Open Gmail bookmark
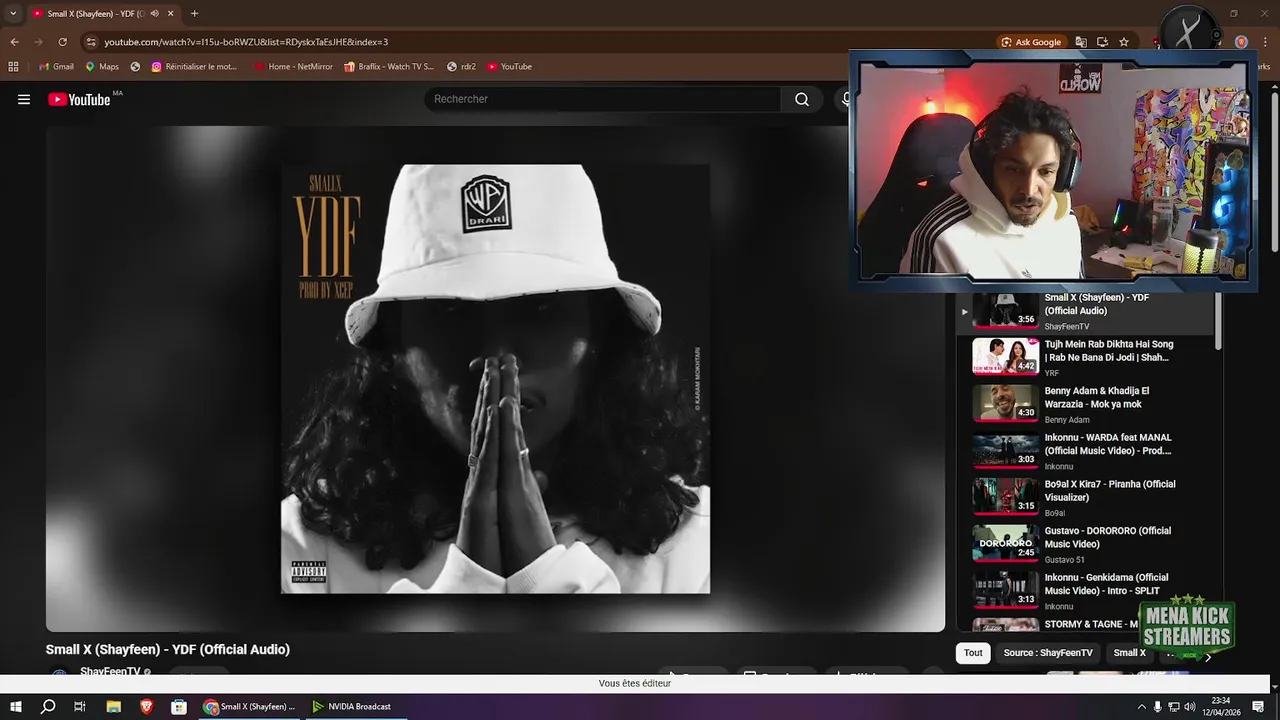The height and width of the screenshot is (720, 1280). pos(56,67)
